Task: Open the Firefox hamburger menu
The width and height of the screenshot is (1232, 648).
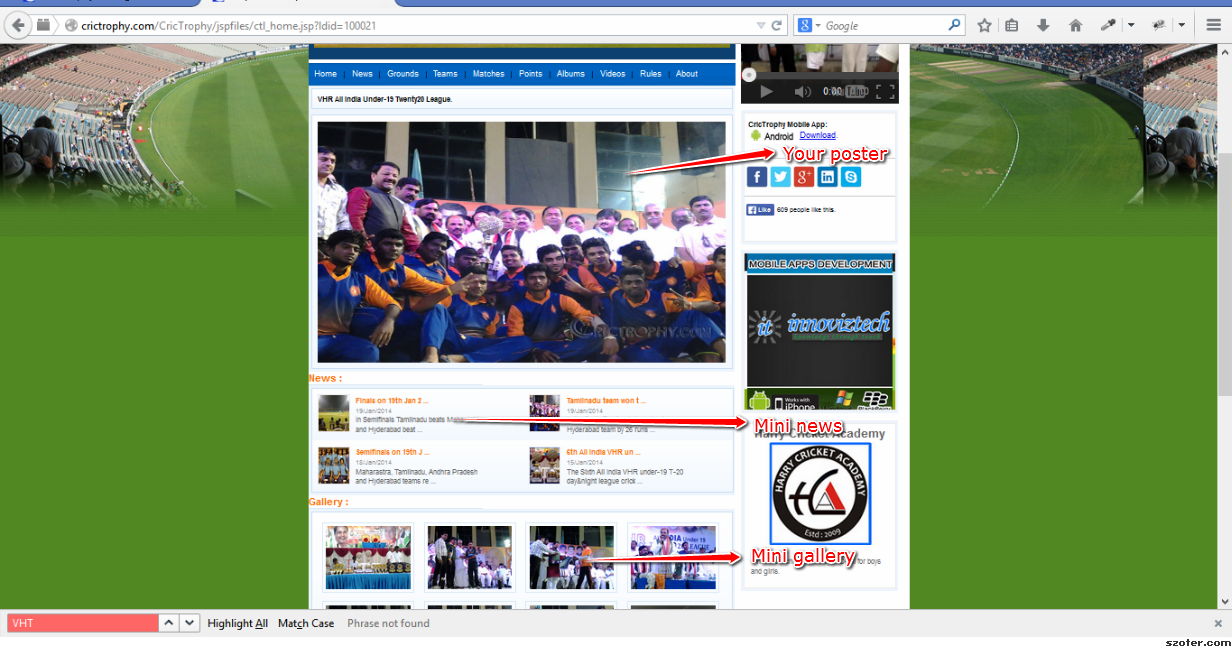Action: [x=1213, y=25]
